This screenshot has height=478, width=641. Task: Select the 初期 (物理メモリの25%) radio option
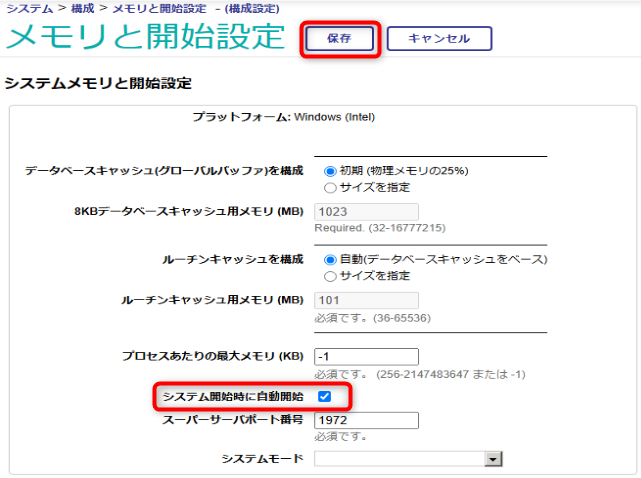point(330,171)
